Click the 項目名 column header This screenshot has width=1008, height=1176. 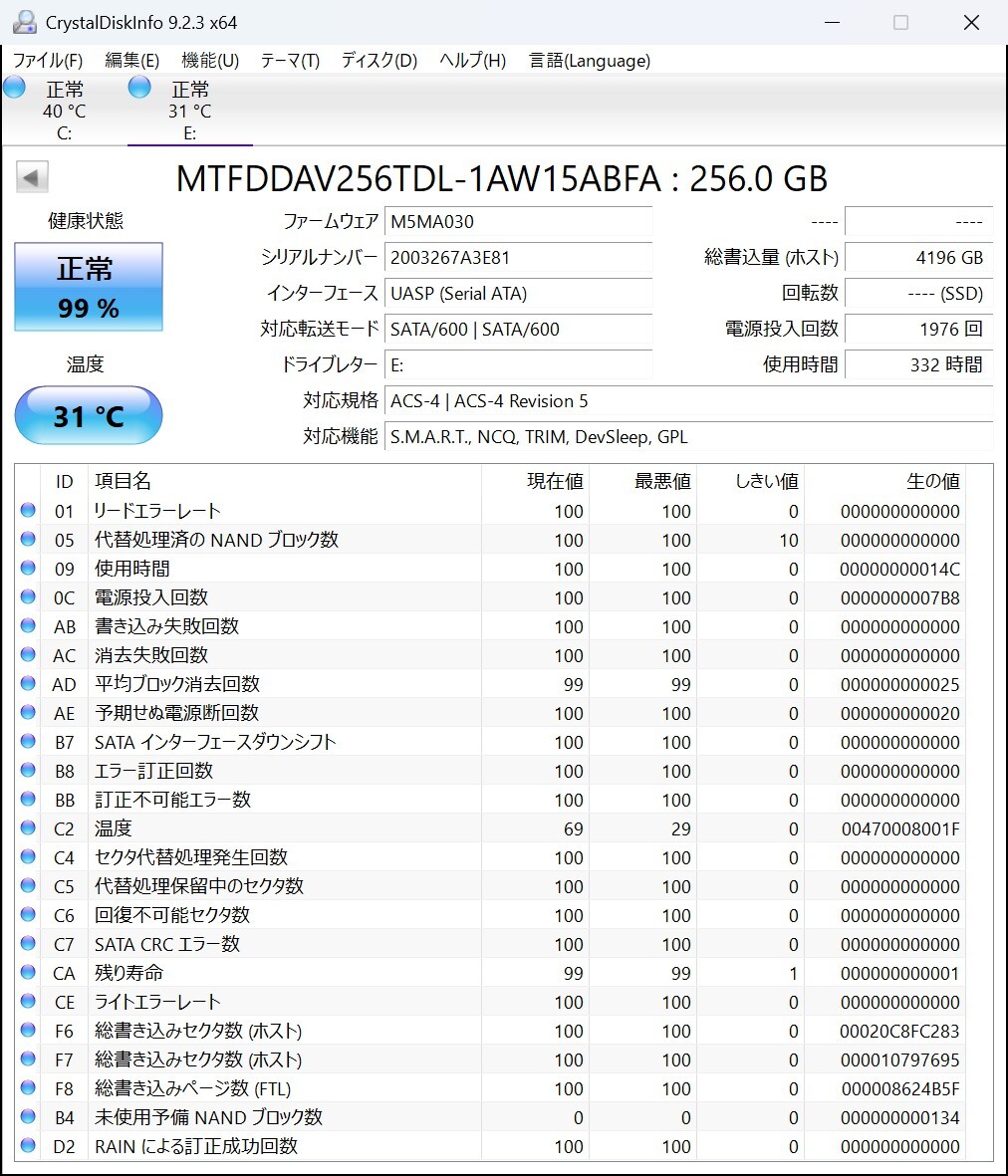(x=124, y=482)
